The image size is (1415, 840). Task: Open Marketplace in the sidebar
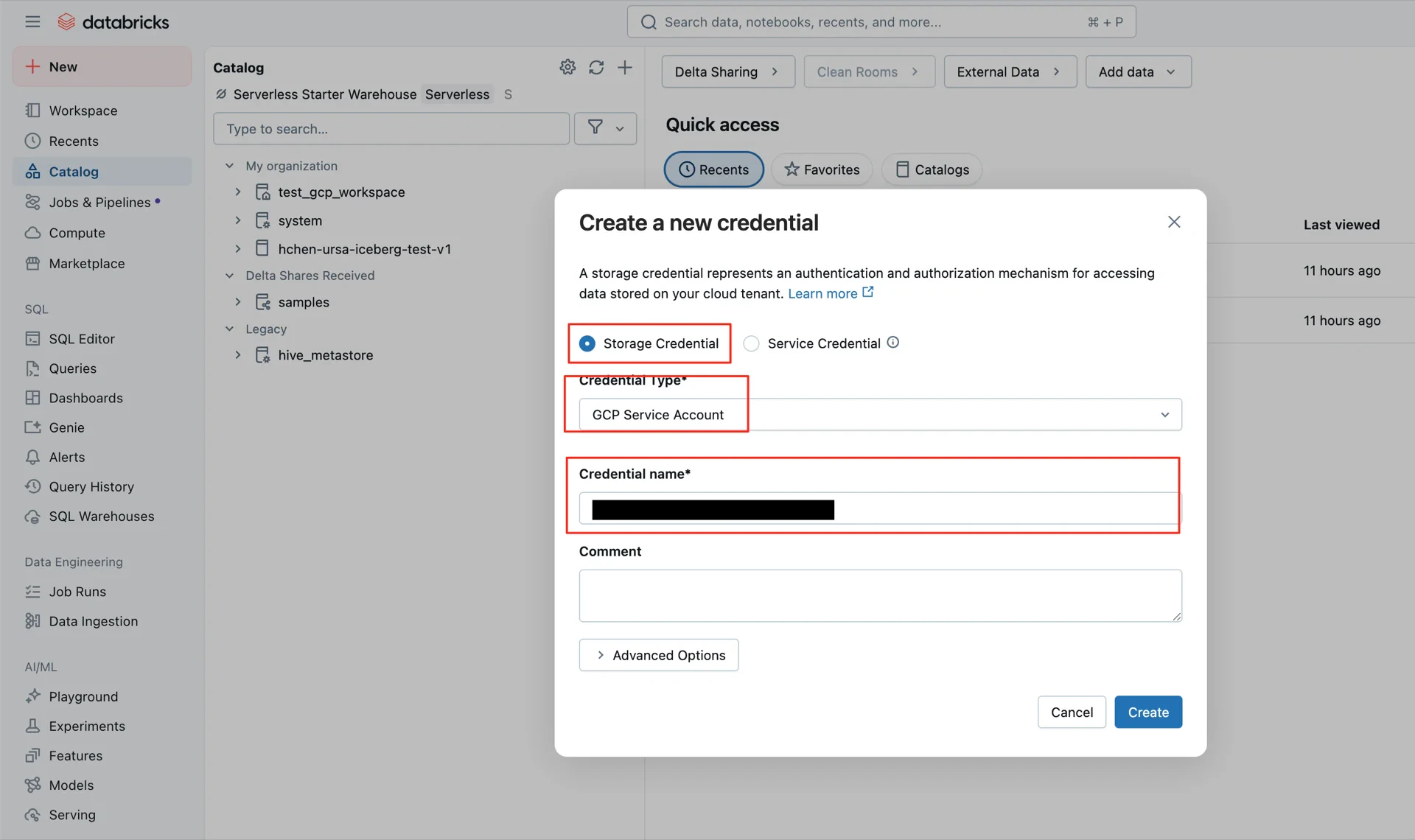pyautogui.click(x=102, y=263)
